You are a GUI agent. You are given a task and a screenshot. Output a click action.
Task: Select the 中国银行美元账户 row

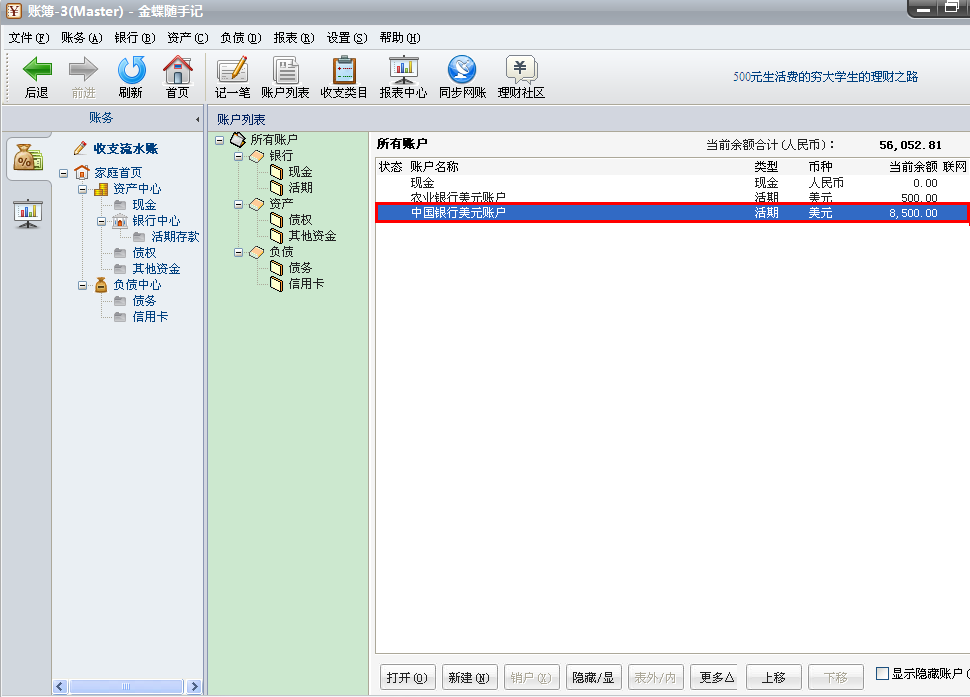coord(671,213)
